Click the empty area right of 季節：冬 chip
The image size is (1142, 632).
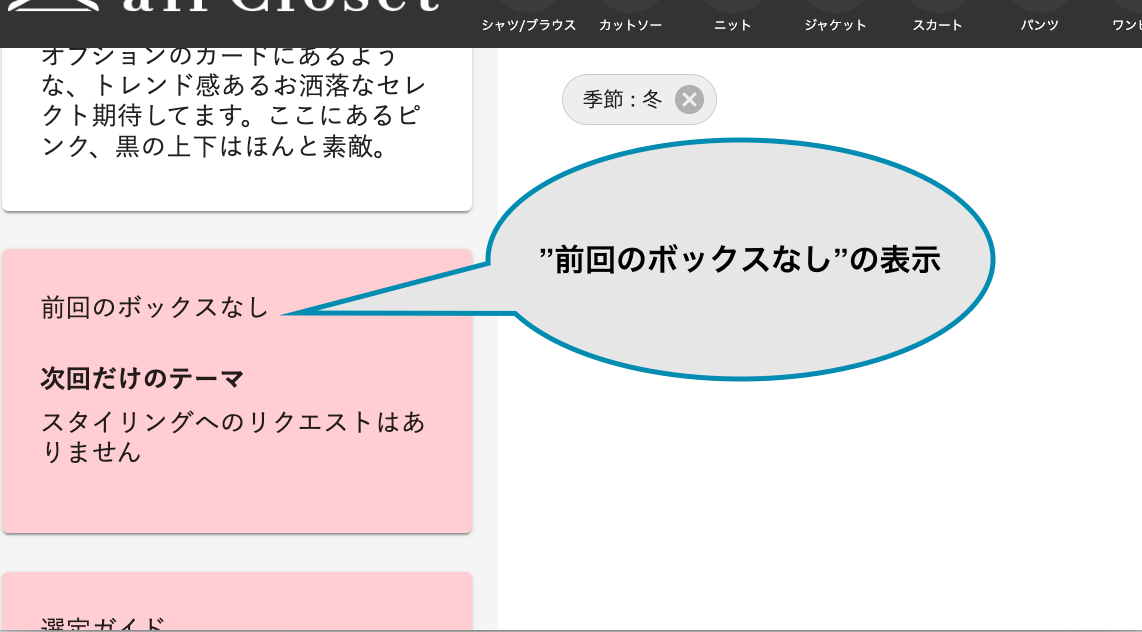[x=900, y=100]
